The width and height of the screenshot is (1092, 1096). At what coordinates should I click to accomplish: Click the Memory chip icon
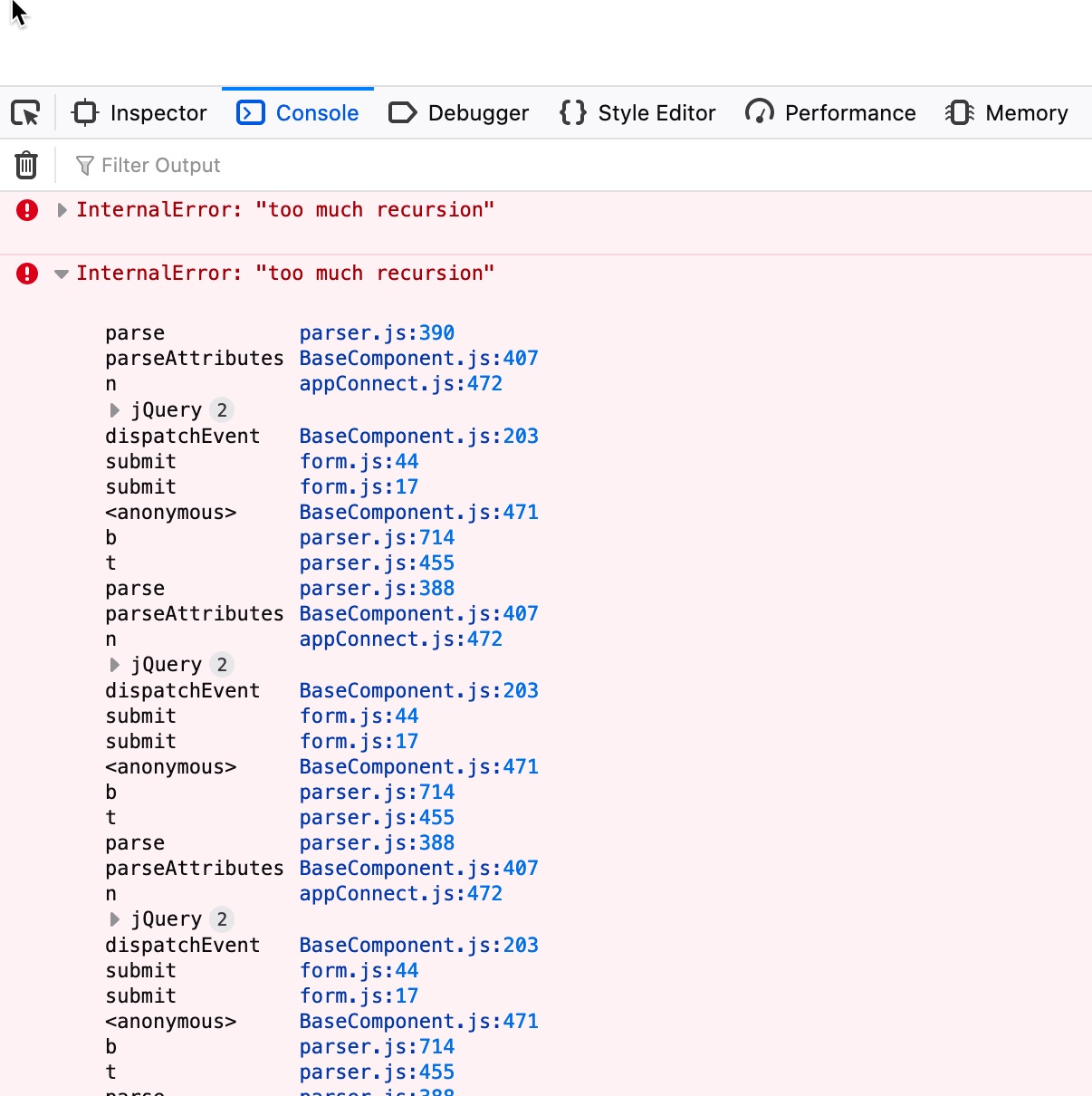pos(960,112)
